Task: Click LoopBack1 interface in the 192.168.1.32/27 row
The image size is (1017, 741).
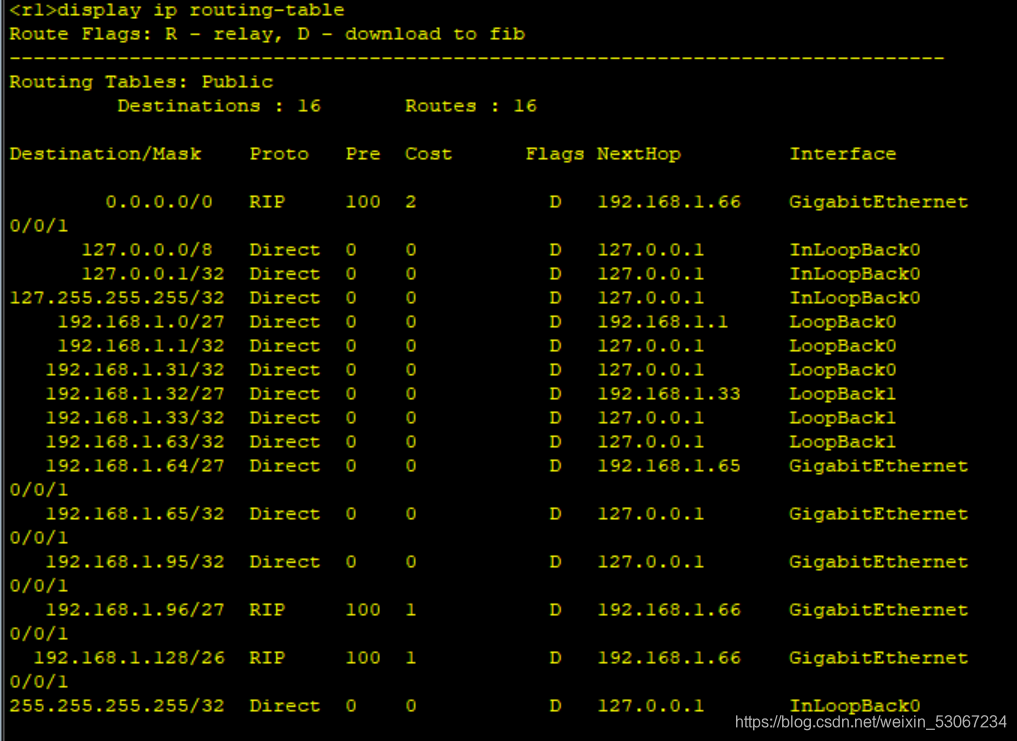Action: (843, 394)
